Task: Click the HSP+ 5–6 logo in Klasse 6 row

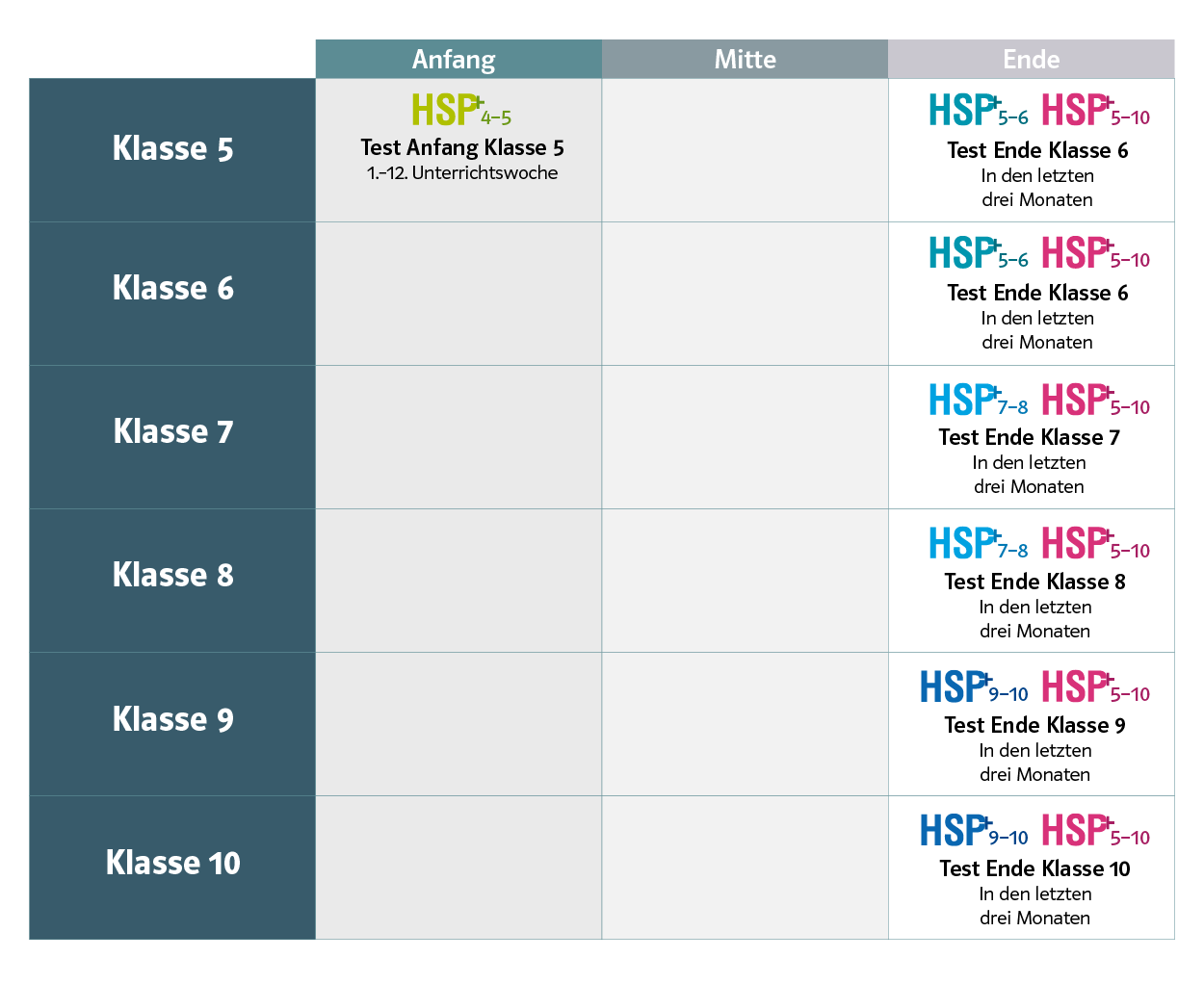Action: tap(979, 253)
